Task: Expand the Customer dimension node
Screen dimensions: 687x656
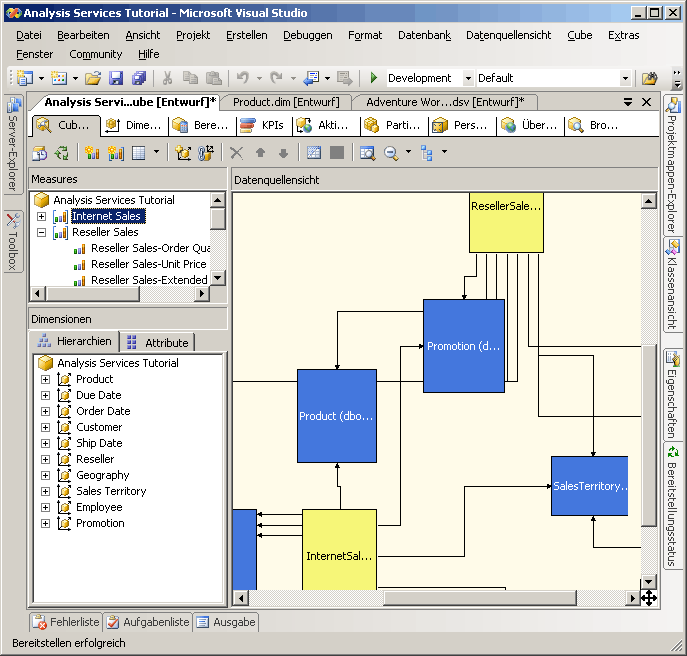Action: point(46,427)
